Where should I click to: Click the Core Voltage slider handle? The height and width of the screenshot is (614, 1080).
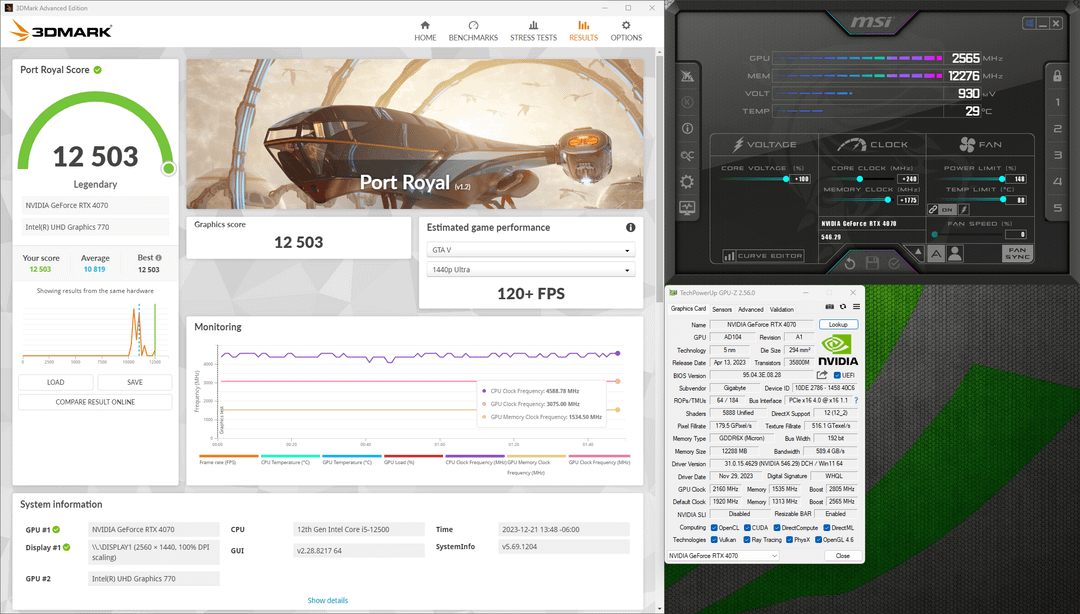(786, 179)
